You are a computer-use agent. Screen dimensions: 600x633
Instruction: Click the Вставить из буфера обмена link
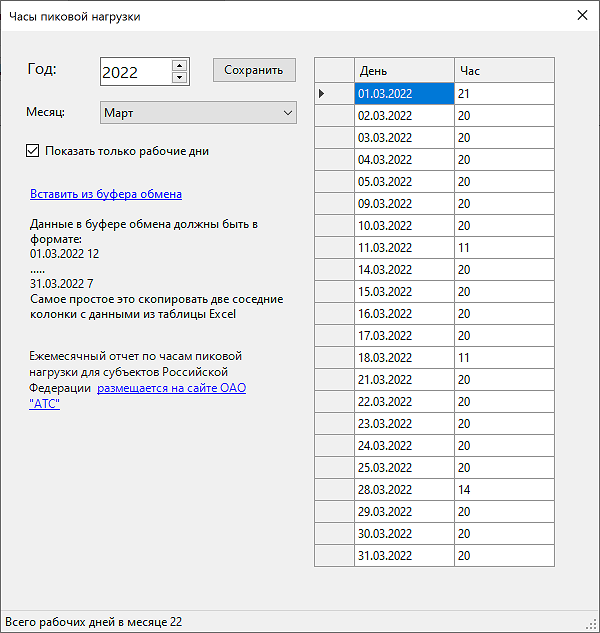[106, 194]
